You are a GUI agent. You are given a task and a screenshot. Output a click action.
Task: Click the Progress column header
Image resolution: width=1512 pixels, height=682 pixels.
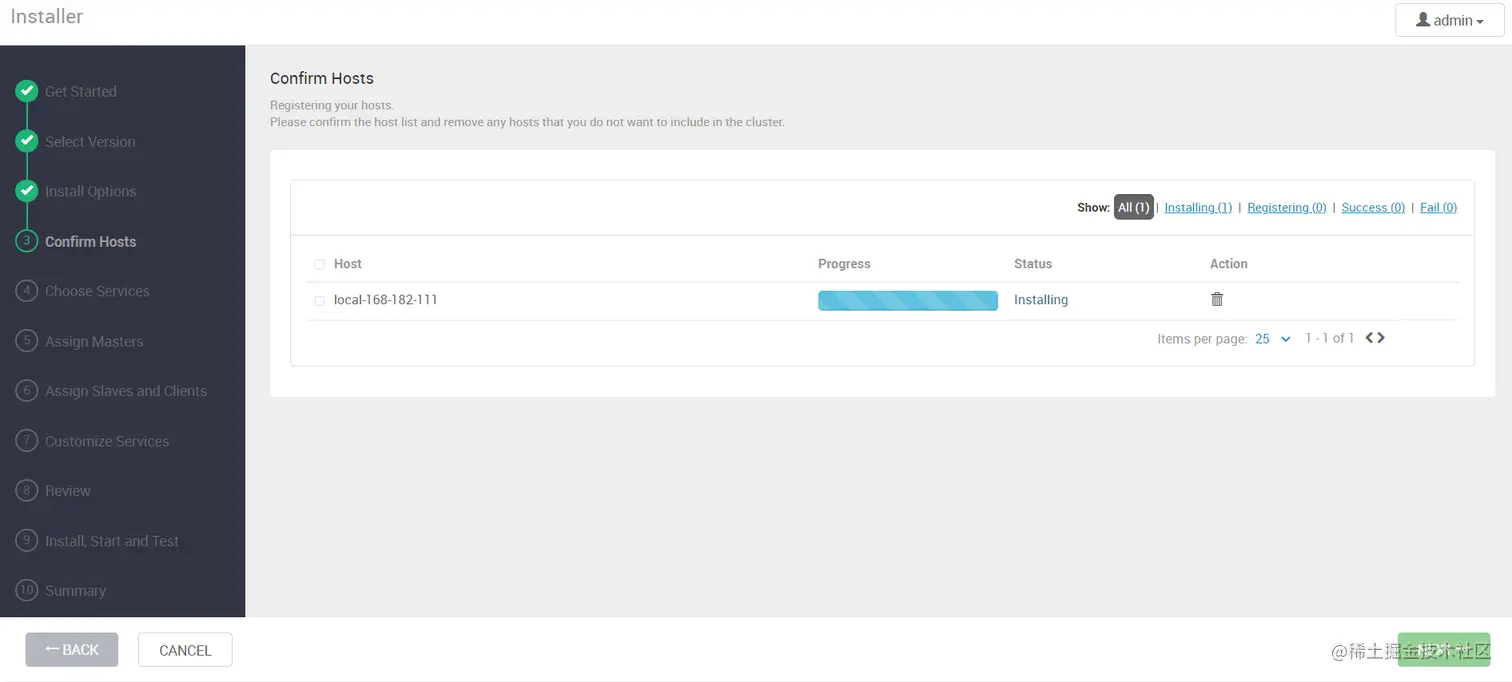click(844, 264)
